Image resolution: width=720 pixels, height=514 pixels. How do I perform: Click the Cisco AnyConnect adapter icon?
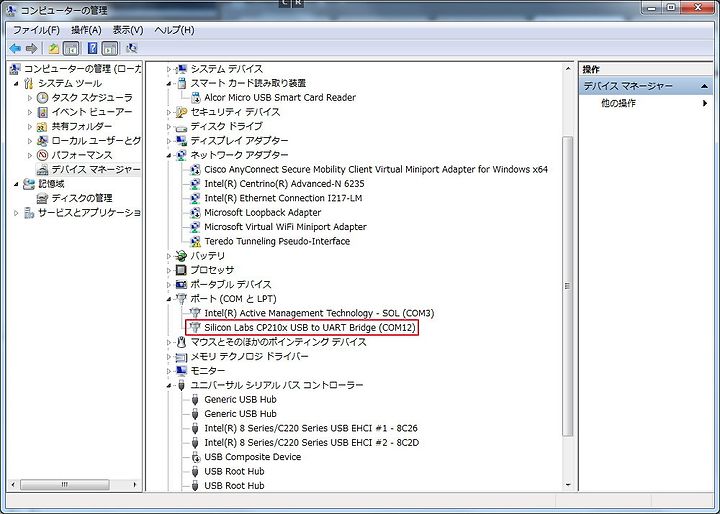pyautogui.click(x=196, y=169)
